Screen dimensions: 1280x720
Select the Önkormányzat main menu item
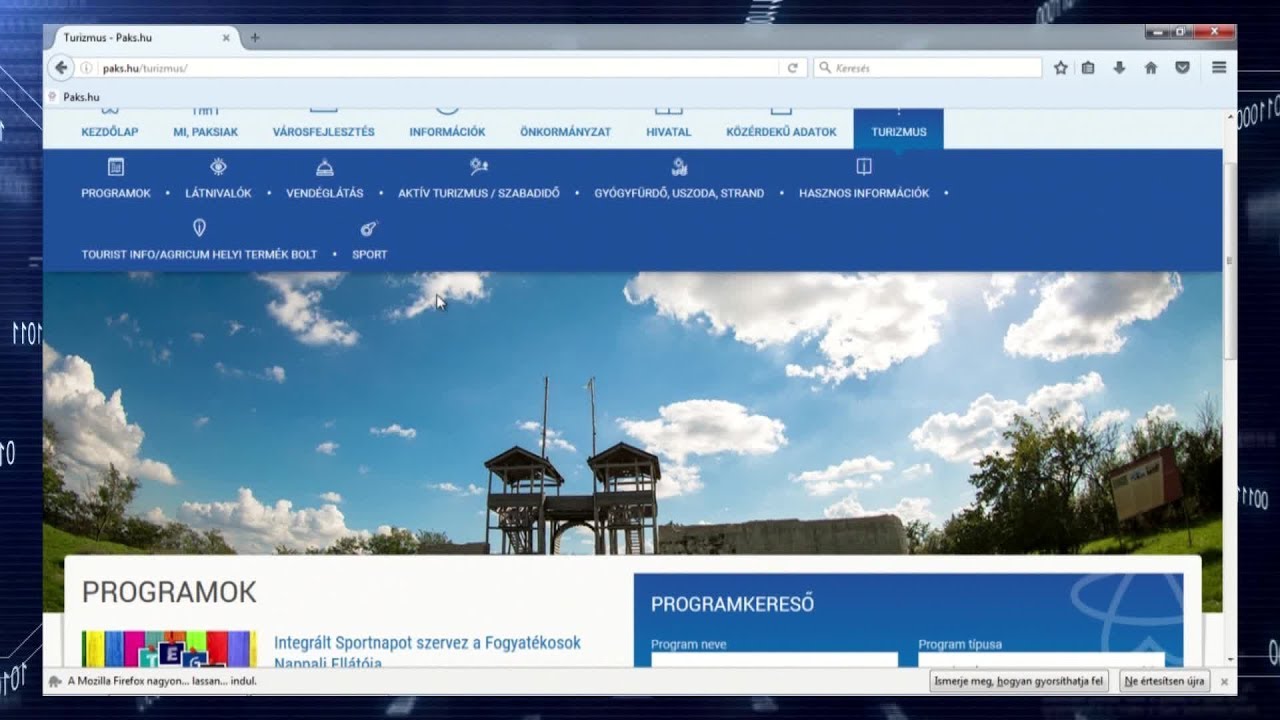[565, 132]
